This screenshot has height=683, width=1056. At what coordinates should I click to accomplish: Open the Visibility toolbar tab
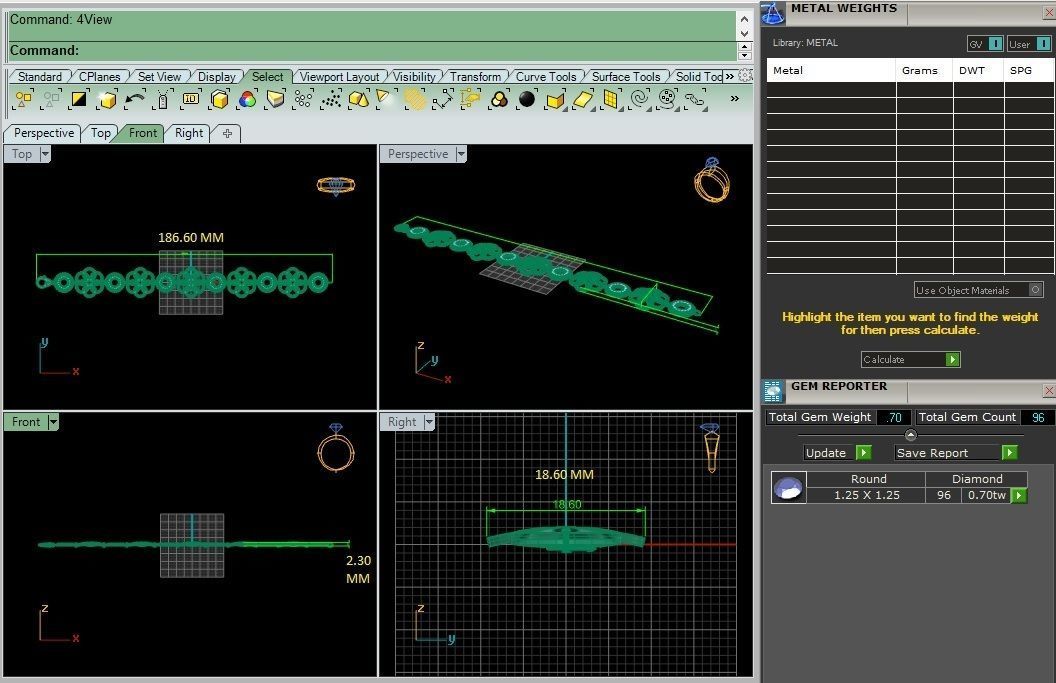414,77
